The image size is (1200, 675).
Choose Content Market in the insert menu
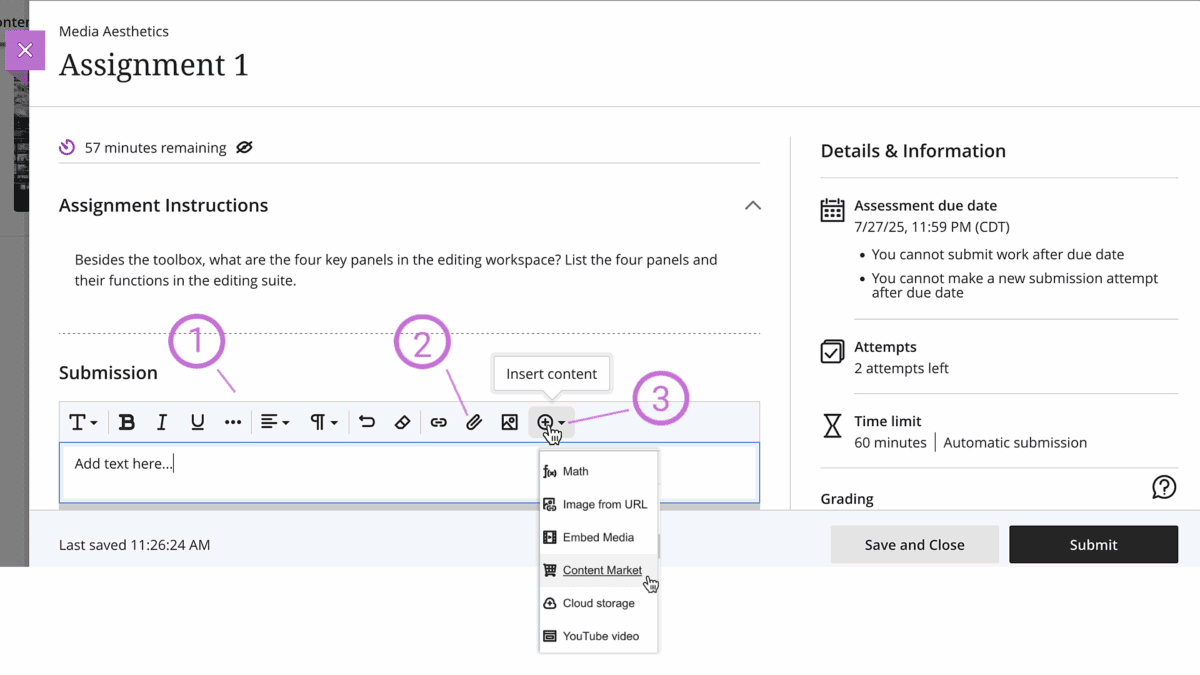tap(601, 570)
